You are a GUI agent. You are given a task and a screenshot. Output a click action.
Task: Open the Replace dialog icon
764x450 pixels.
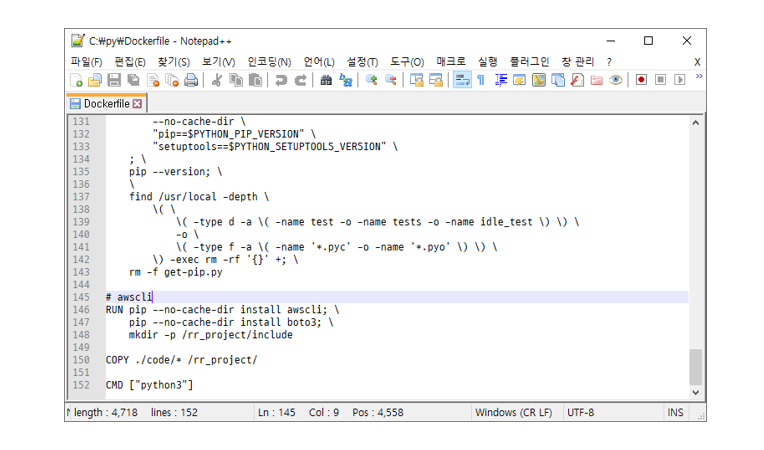[345, 80]
